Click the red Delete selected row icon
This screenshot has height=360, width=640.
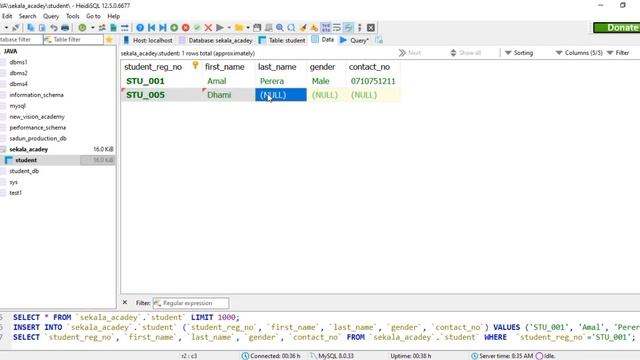coord(186,28)
